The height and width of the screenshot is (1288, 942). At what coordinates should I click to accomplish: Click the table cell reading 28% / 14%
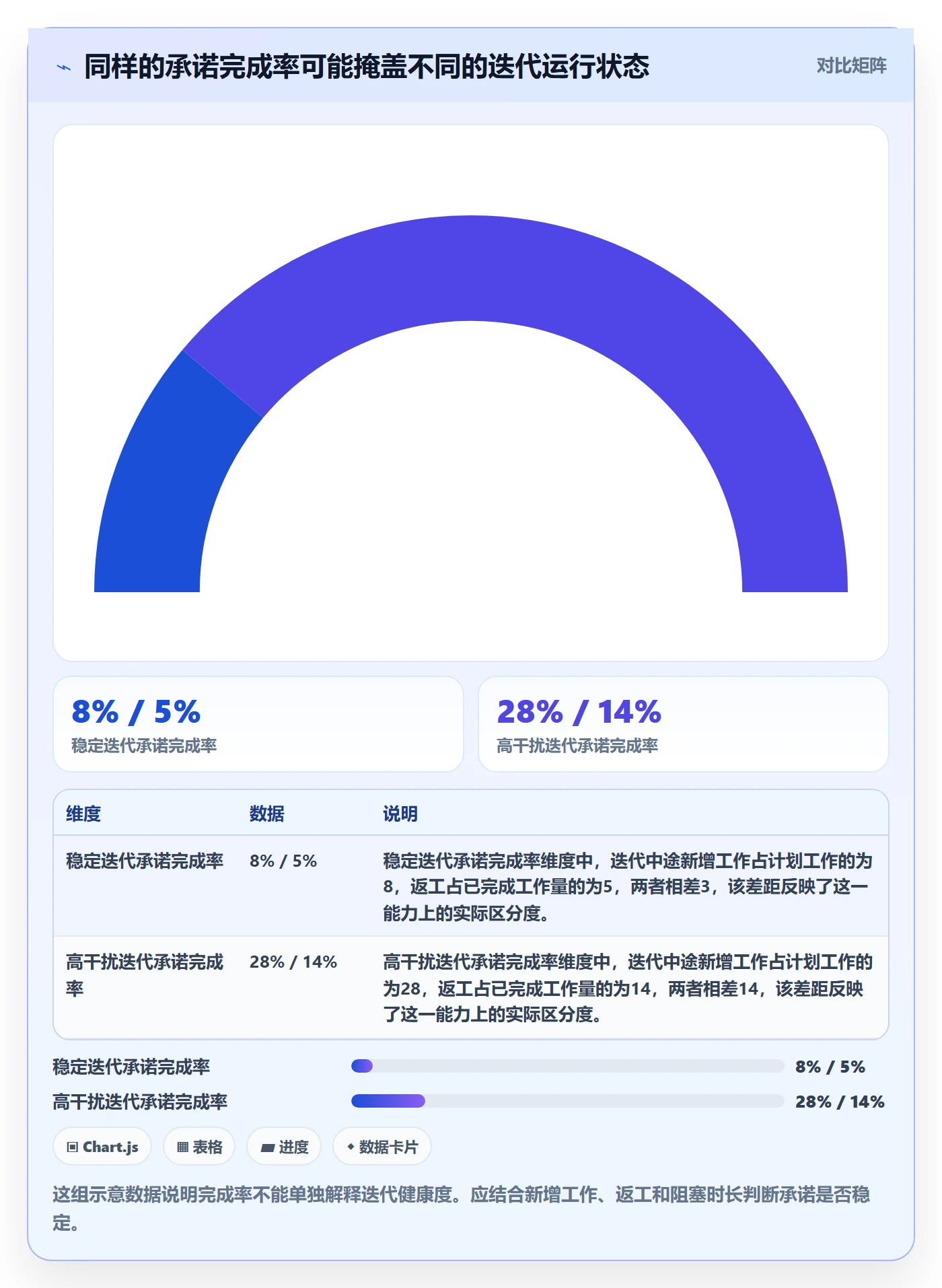tap(293, 962)
